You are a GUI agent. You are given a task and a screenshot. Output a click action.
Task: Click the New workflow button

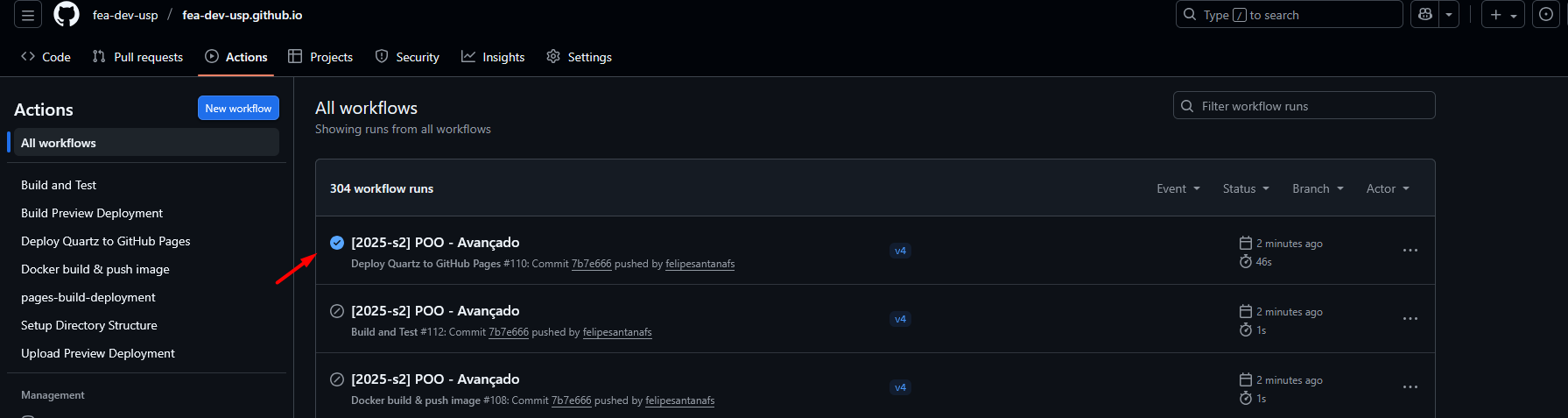pos(238,109)
